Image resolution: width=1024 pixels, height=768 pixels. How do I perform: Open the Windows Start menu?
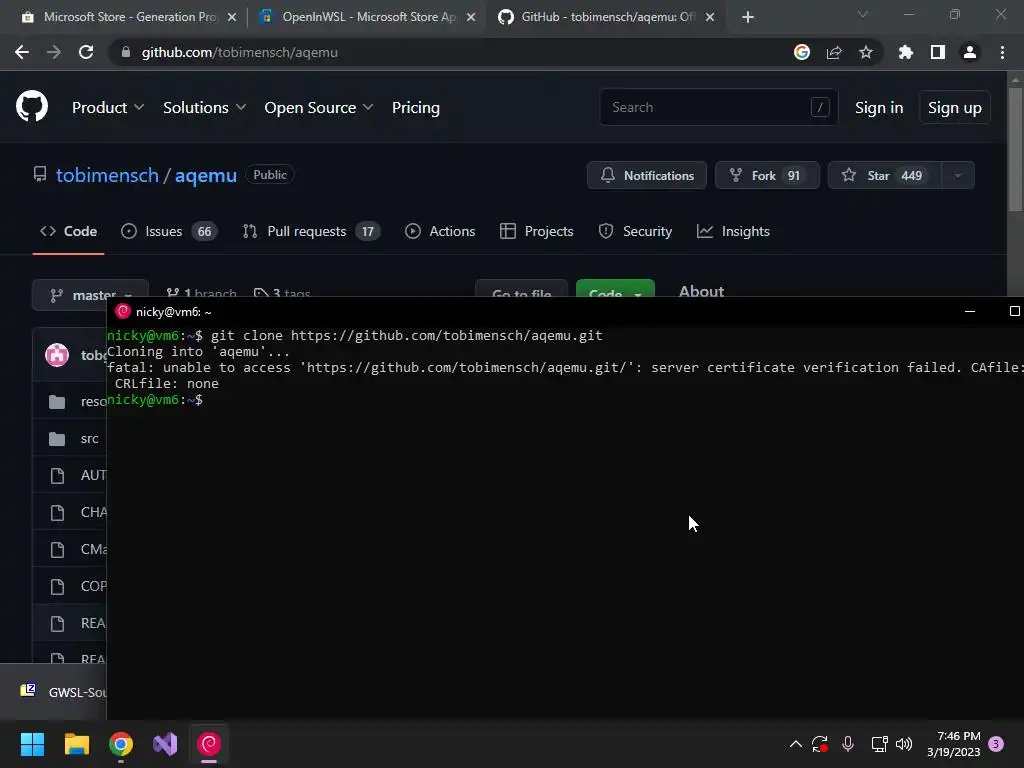coord(32,744)
